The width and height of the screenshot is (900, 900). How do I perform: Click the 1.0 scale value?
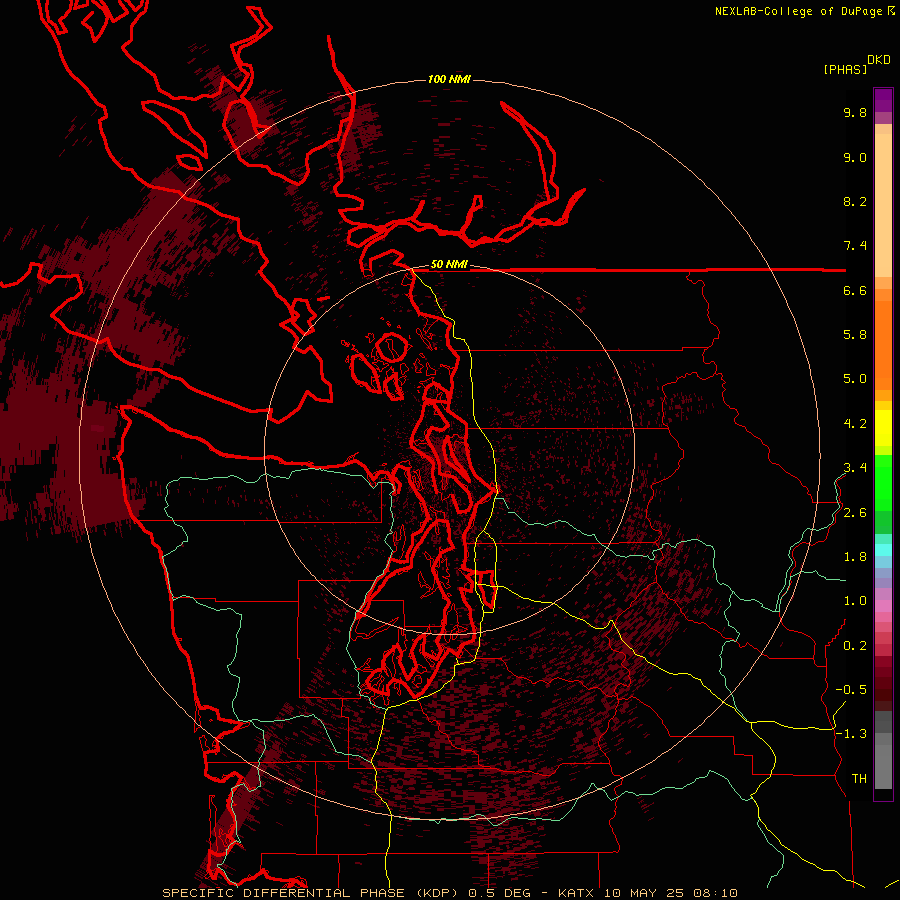[855, 601]
